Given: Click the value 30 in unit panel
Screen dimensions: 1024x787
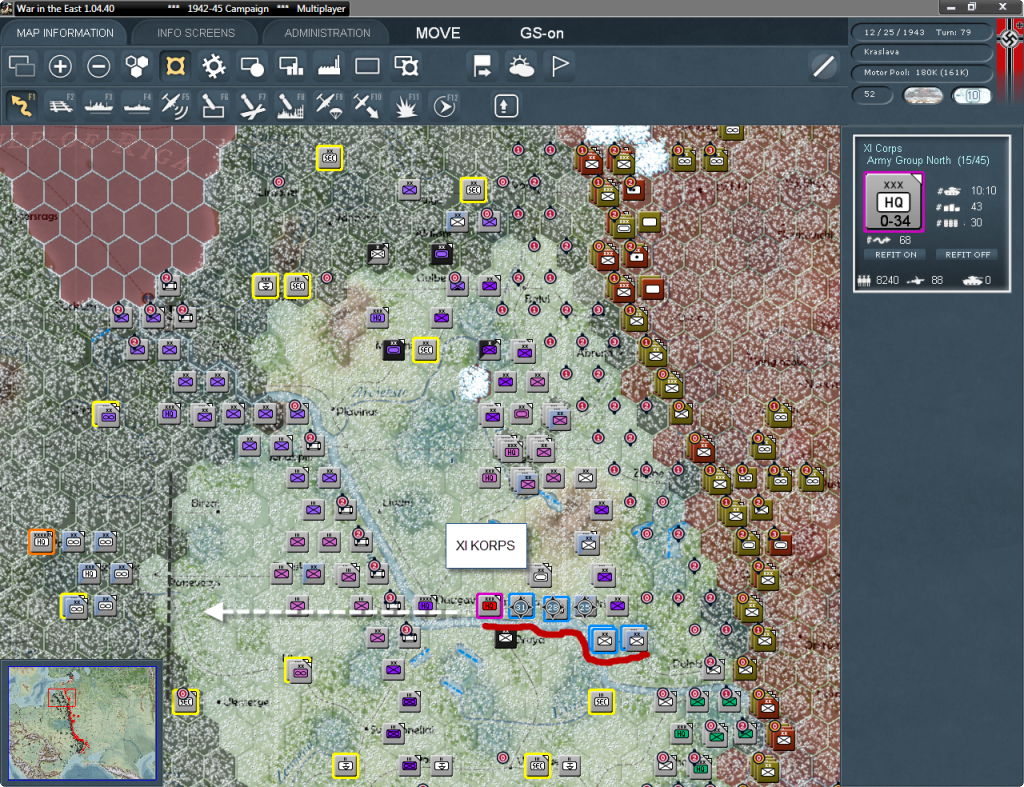Looking at the screenshot, I should pyautogui.click(x=976, y=223).
